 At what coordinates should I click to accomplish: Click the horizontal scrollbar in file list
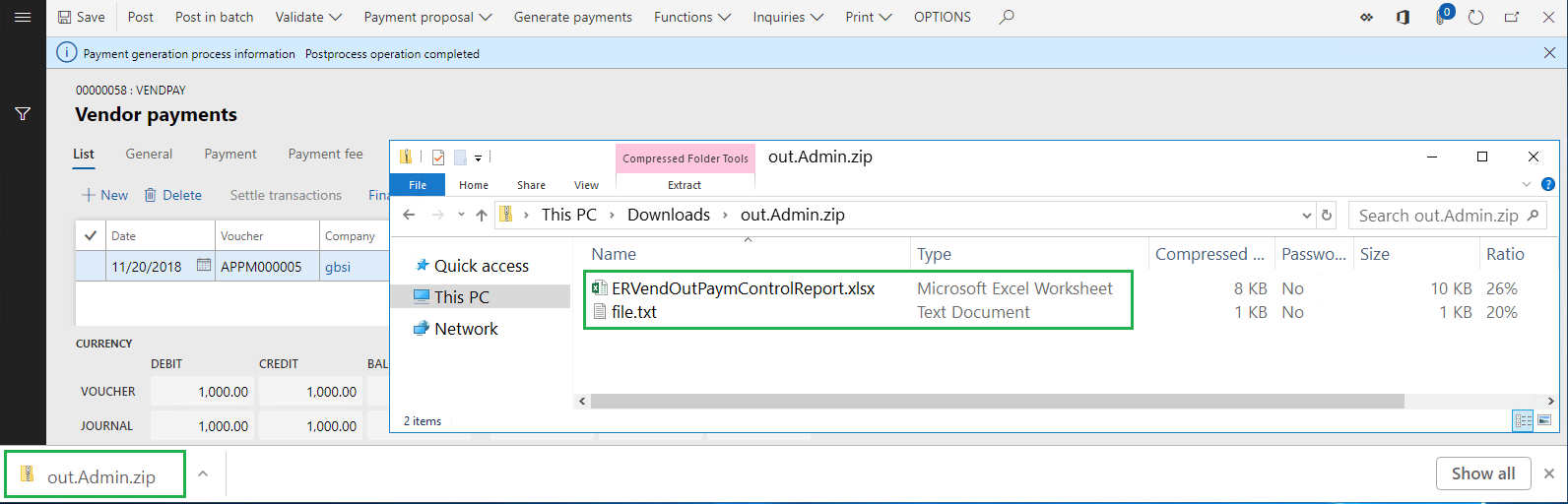coord(998,401)
